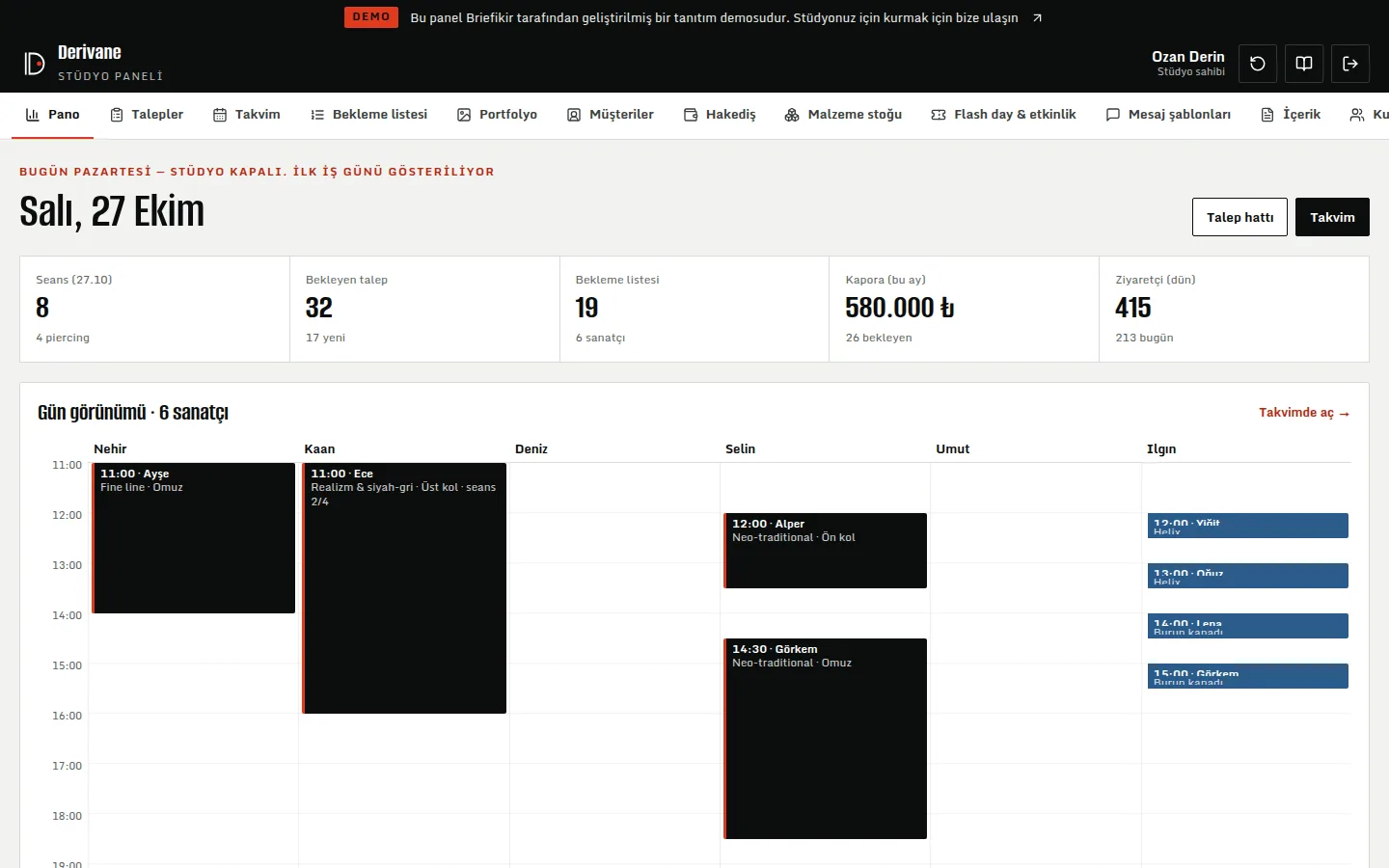Click the Deniz column header
Screen dimensions: 1389x868
[x=531, y=448]
